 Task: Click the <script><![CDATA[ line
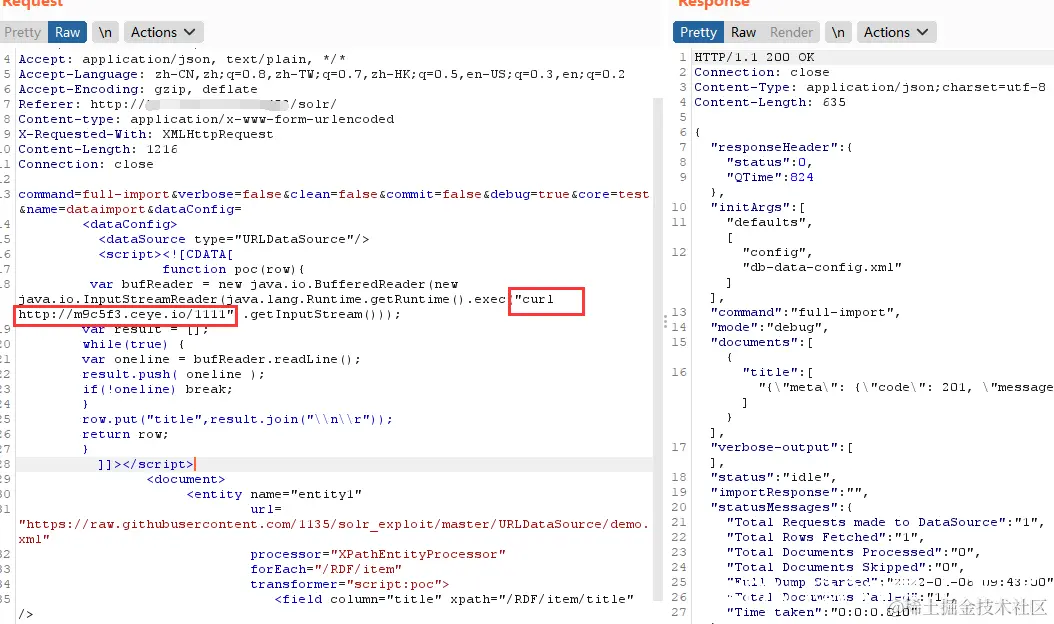[165, 254]
